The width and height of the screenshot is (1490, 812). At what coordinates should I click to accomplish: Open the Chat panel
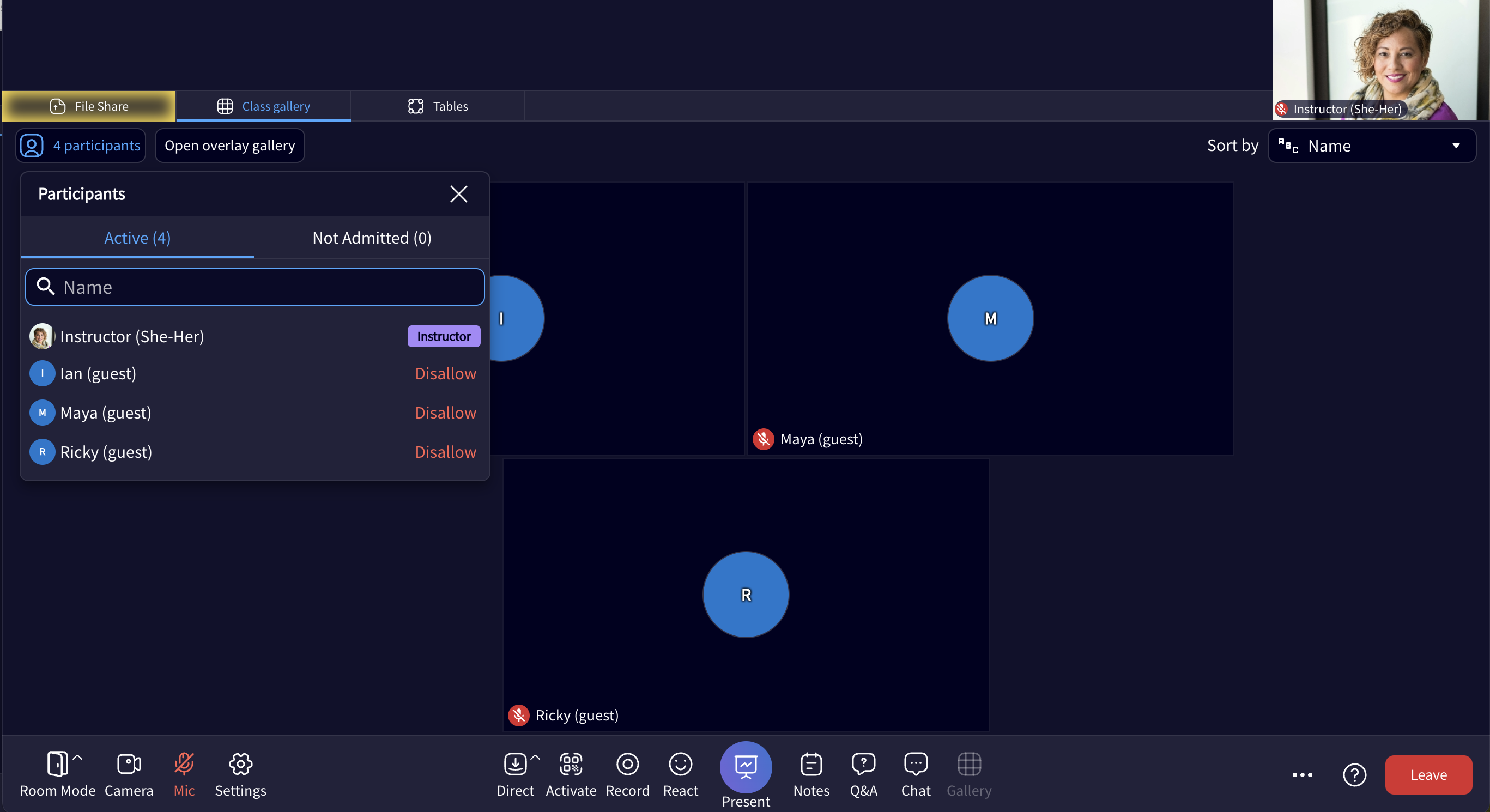click(x=916, y=764)
